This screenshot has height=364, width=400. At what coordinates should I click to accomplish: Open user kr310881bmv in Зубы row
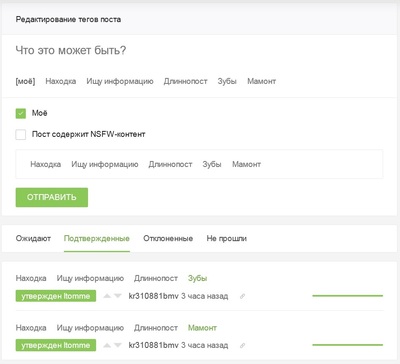tap(154, 296)
